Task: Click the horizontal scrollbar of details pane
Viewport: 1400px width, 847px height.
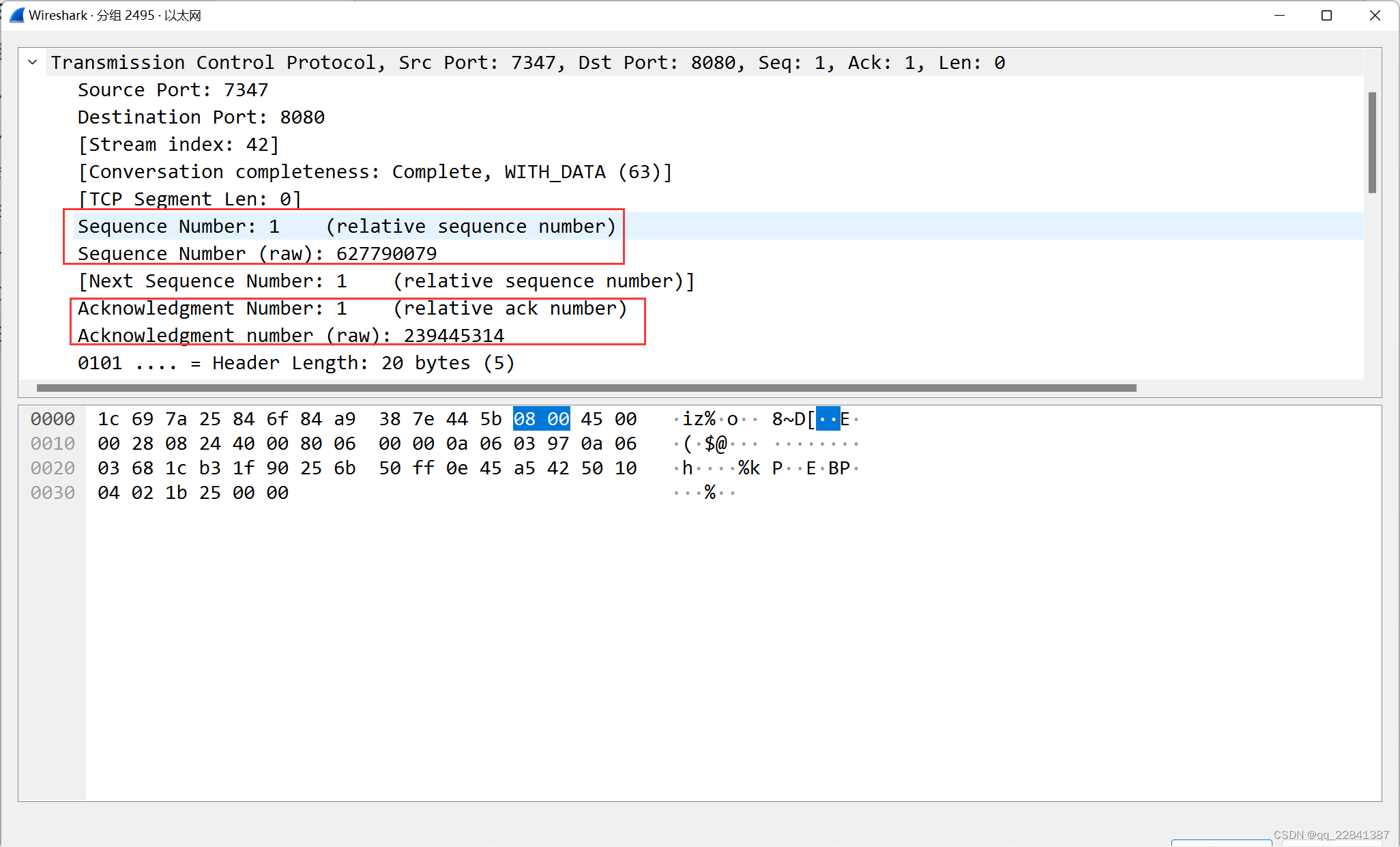Action: pyautogui.click(x=586, y=388)
